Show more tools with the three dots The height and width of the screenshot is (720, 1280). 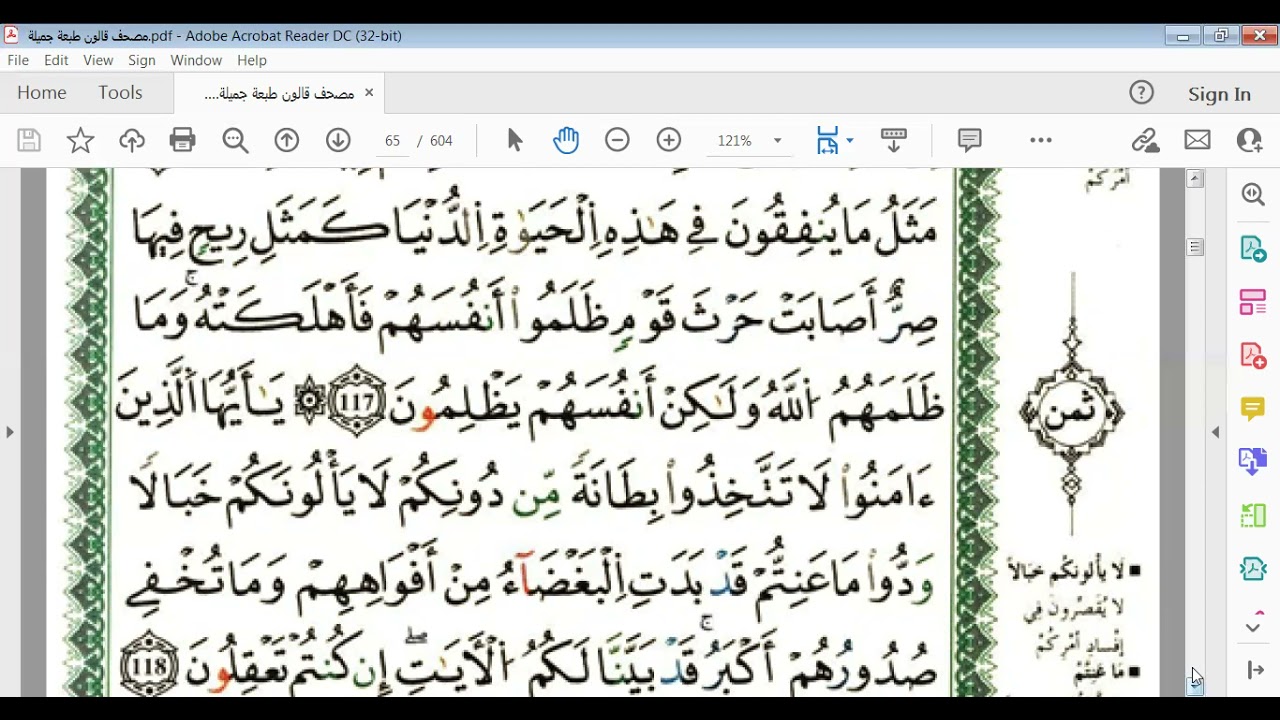pos(1041,141)
